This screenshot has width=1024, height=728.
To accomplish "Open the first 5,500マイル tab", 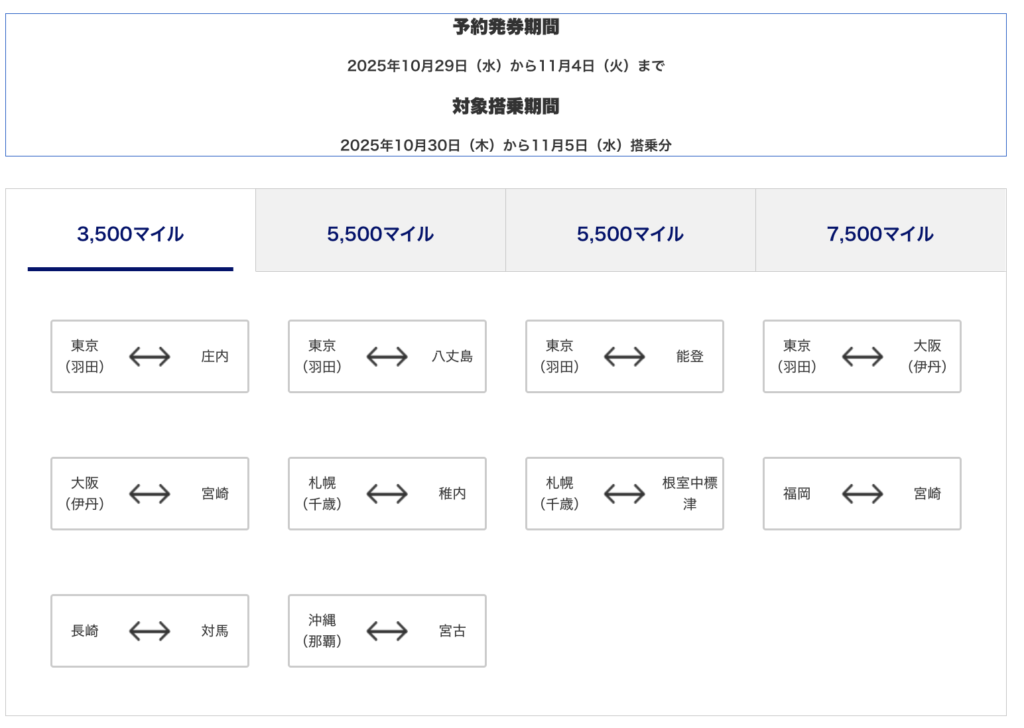I will [x=380, y=234].
